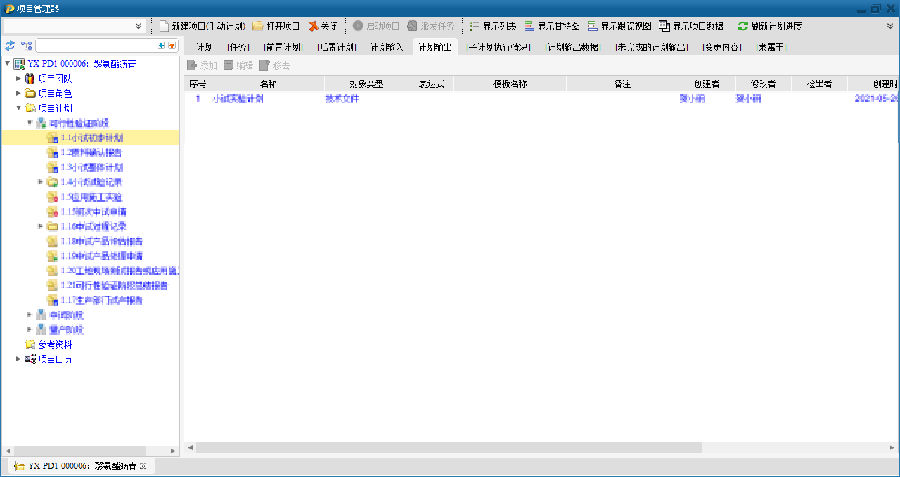This screenshot has height=477, width=900.
Task: Click the 编辑 (Edit) button
Action: pyautogui.click(x=238, y=65)
